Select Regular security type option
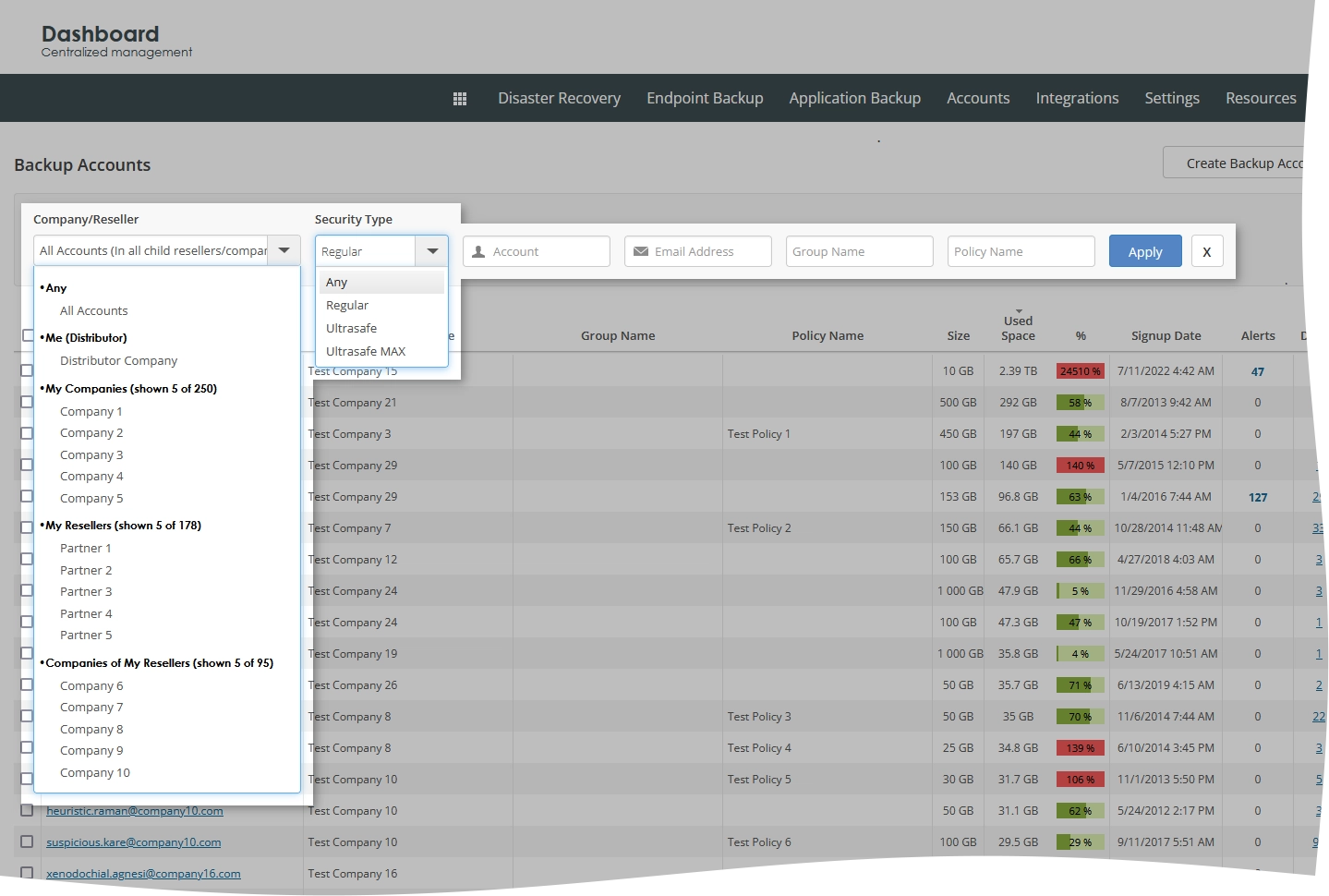This screenshot has width=1329, height=896. click(x=382, y=306)
